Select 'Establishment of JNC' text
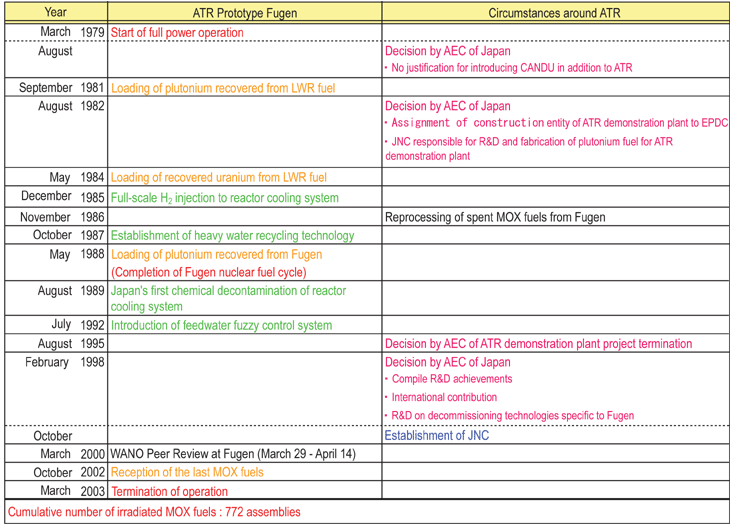 pyautogui.click(x=437, y=436)
